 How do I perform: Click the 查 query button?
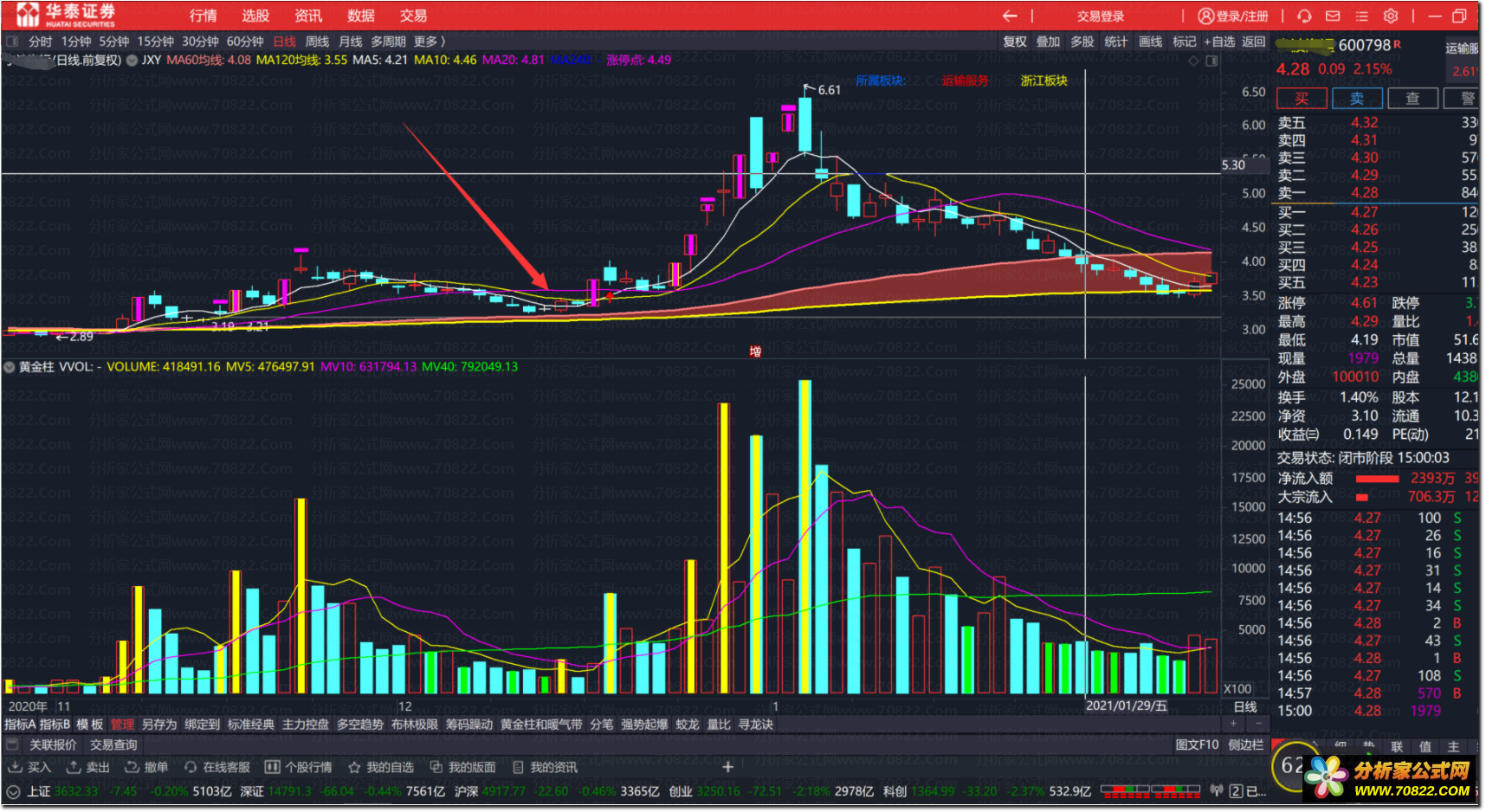pos(1412,99)
